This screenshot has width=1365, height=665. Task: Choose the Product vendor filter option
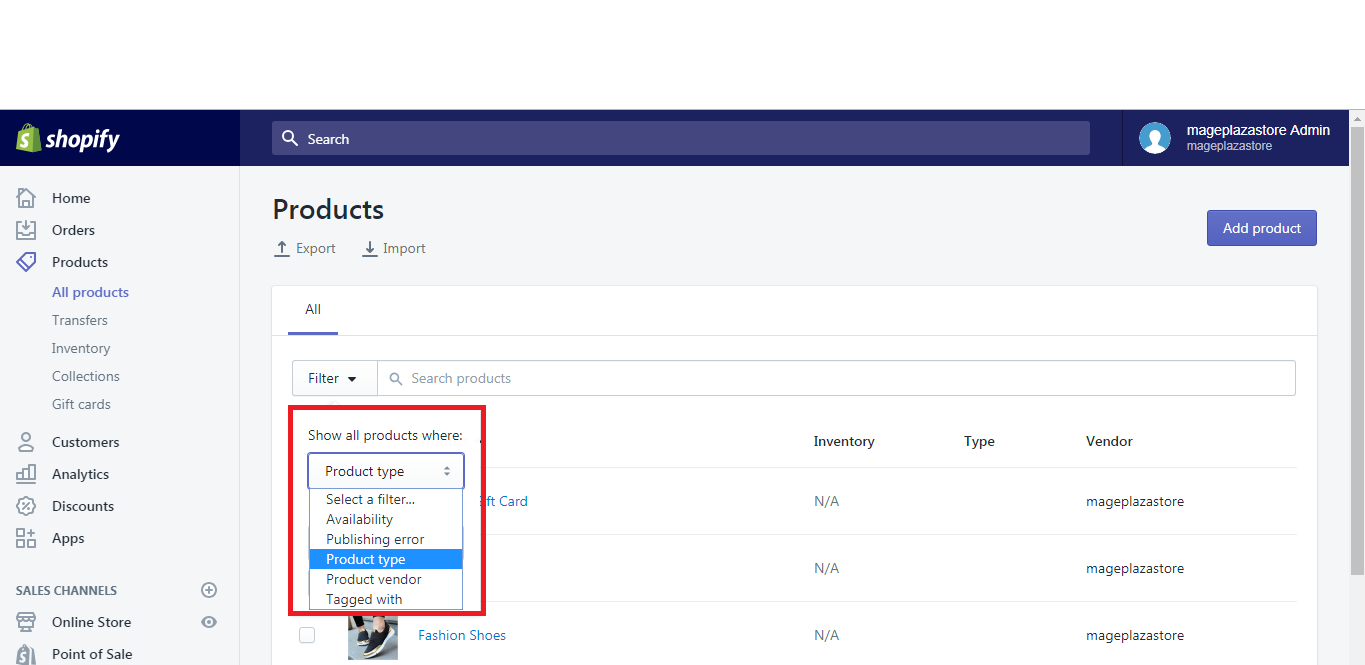click(x=386, y=579)
